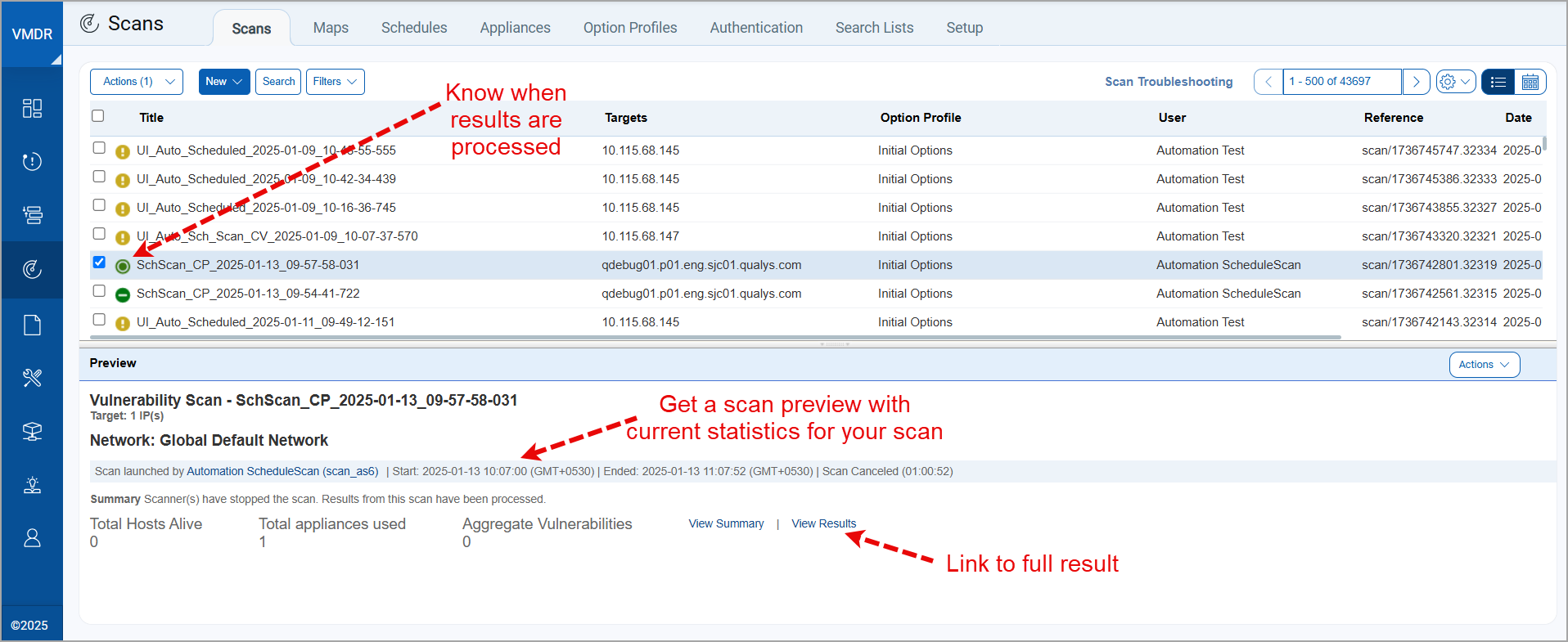Viewport: 1568px width, 642px height.
Task: Open the Appliances tab
Action: click(516, 28)
